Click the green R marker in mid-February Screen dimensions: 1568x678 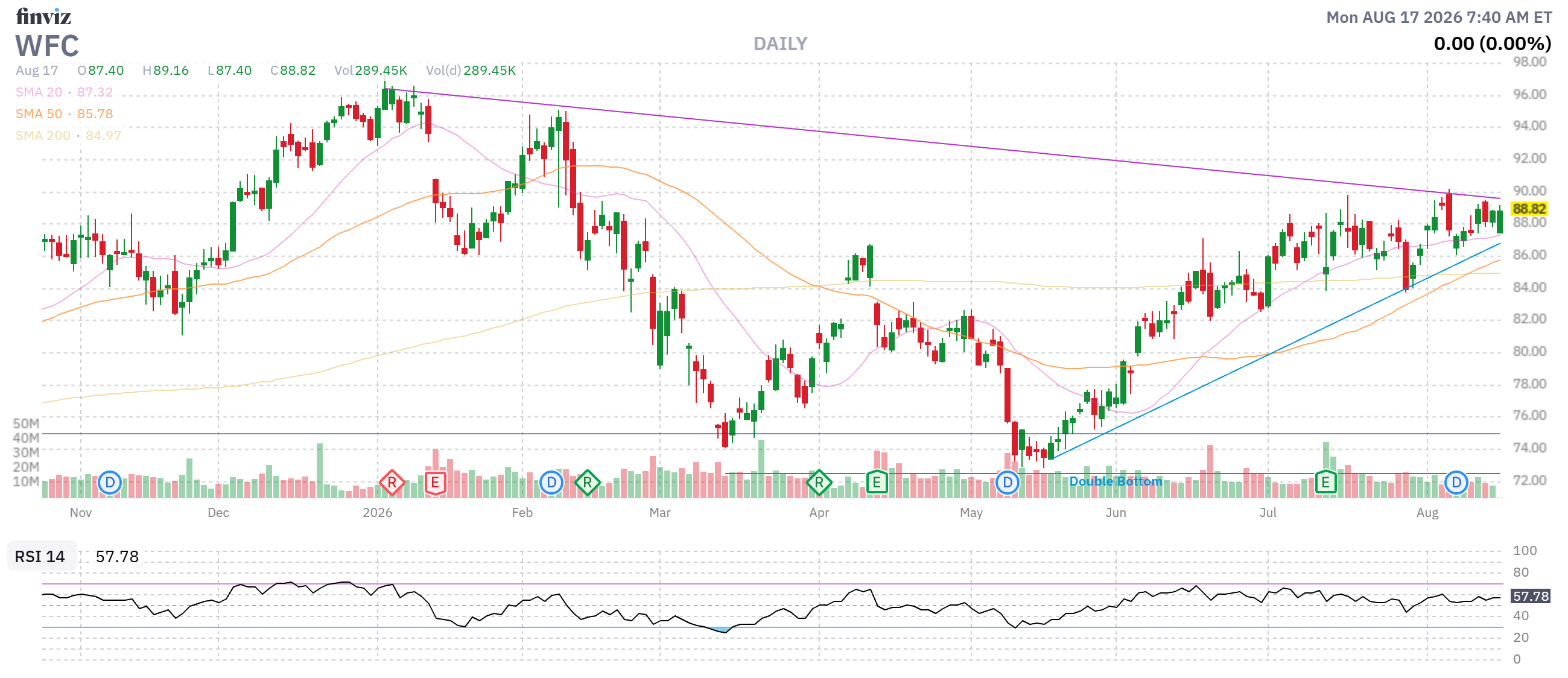tap(588, 483)
